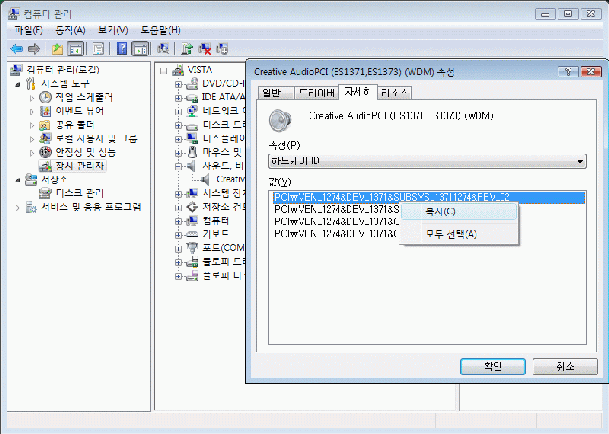This screenshot has height=434, width=609.
Task: Click the mouse device icon in device list
Action: pos(192,152)
